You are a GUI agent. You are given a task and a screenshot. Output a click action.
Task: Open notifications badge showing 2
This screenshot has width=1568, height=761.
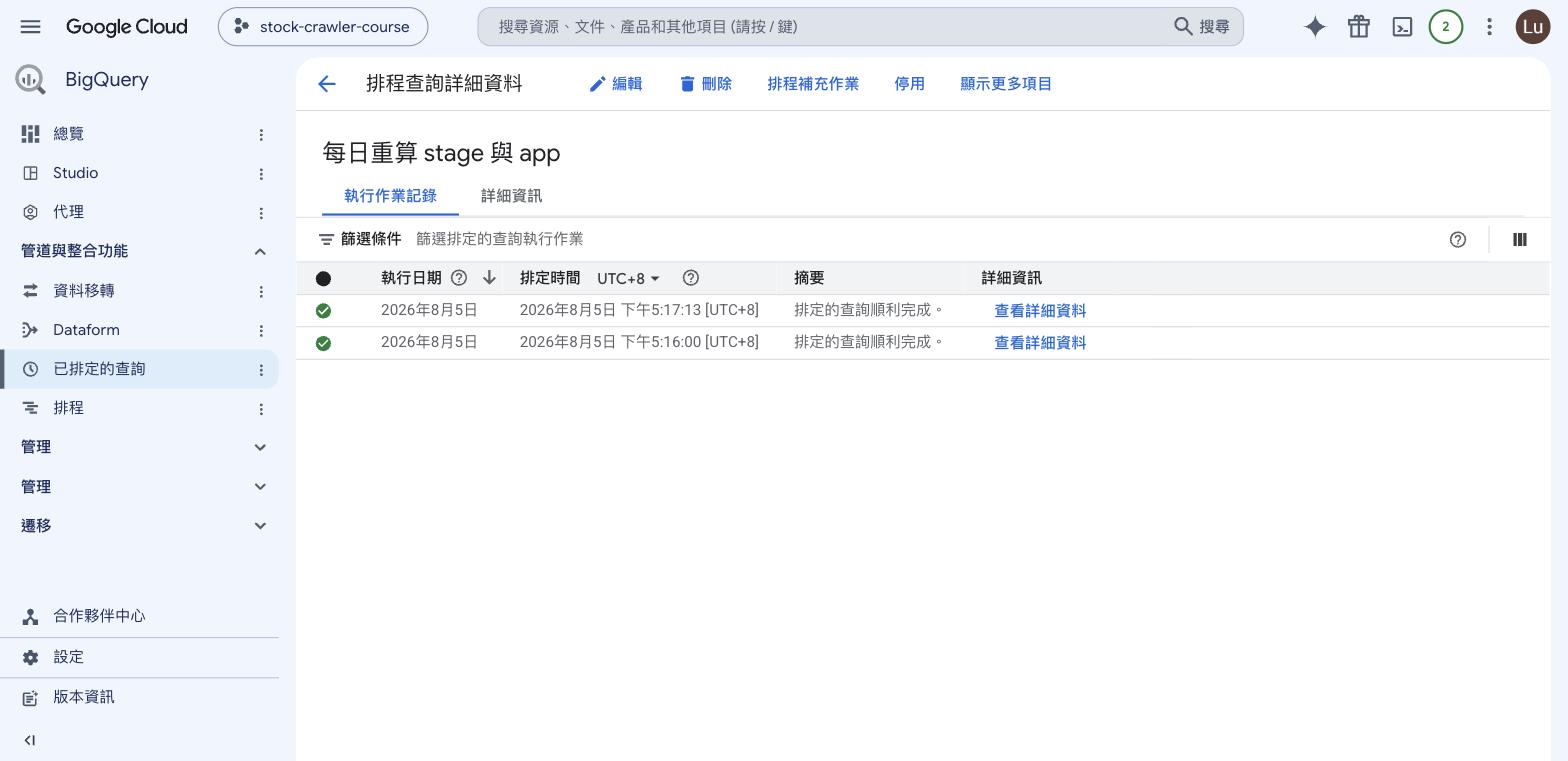pos(1445,27)
